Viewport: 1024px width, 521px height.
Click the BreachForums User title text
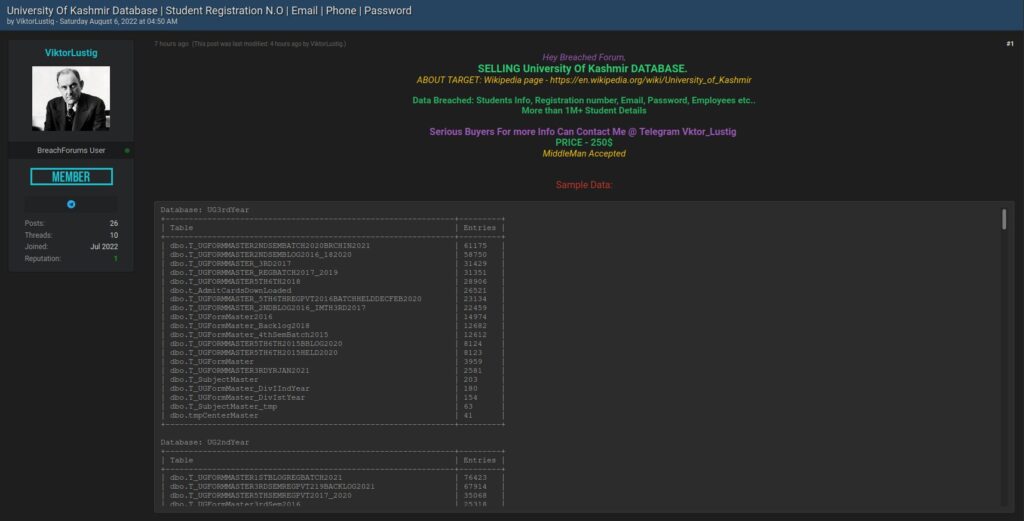pos(71,151)
